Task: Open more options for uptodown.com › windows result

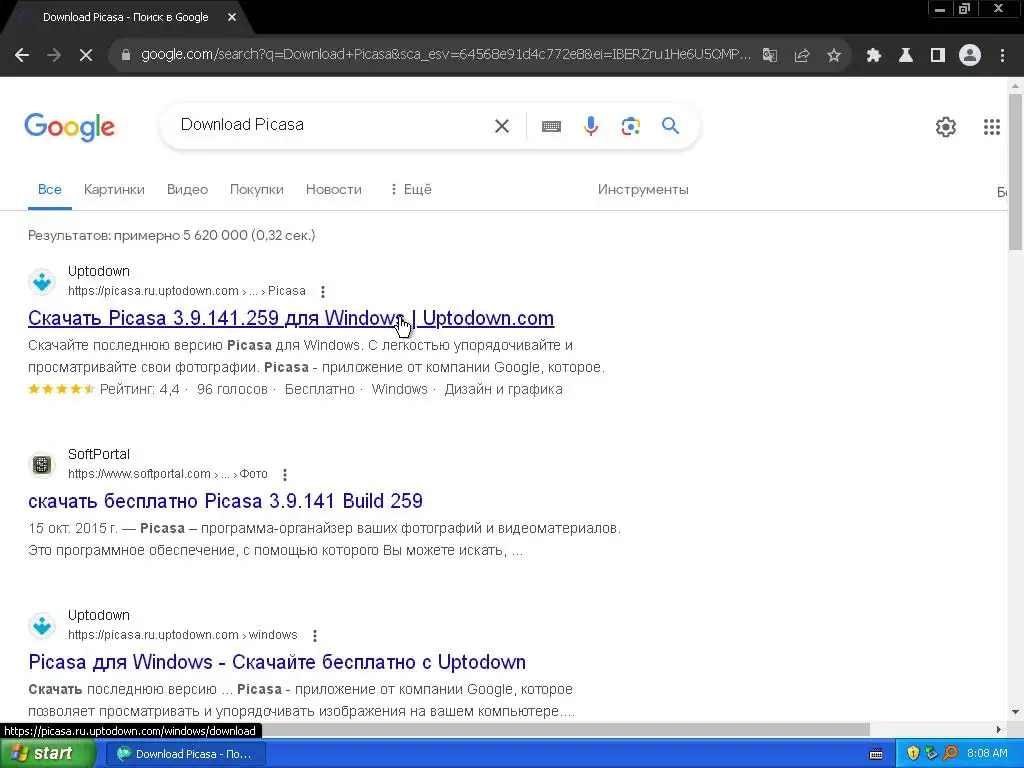Action: pos(315,635)
